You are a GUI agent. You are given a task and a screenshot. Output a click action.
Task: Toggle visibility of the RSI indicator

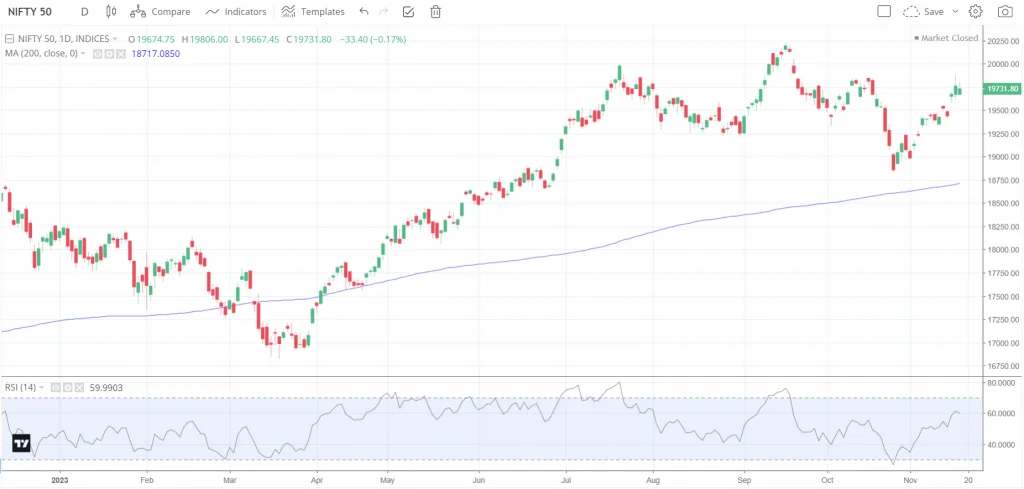click(x=56, y=388)
